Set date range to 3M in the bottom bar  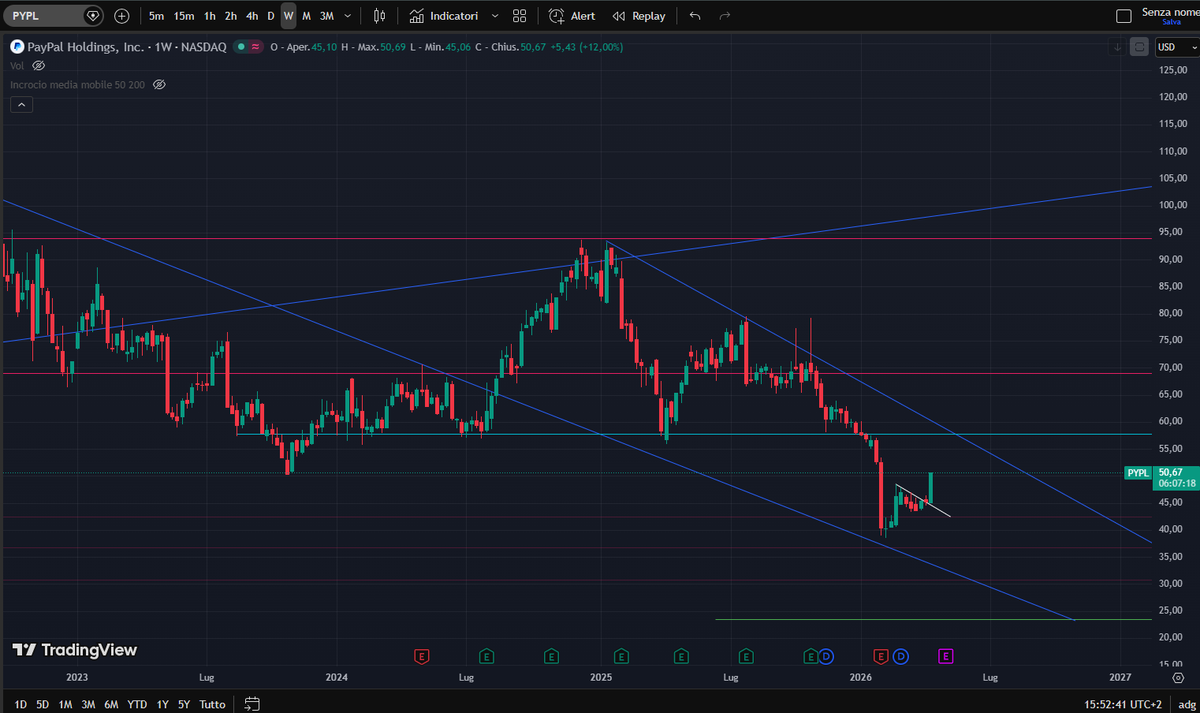[88, 704]
